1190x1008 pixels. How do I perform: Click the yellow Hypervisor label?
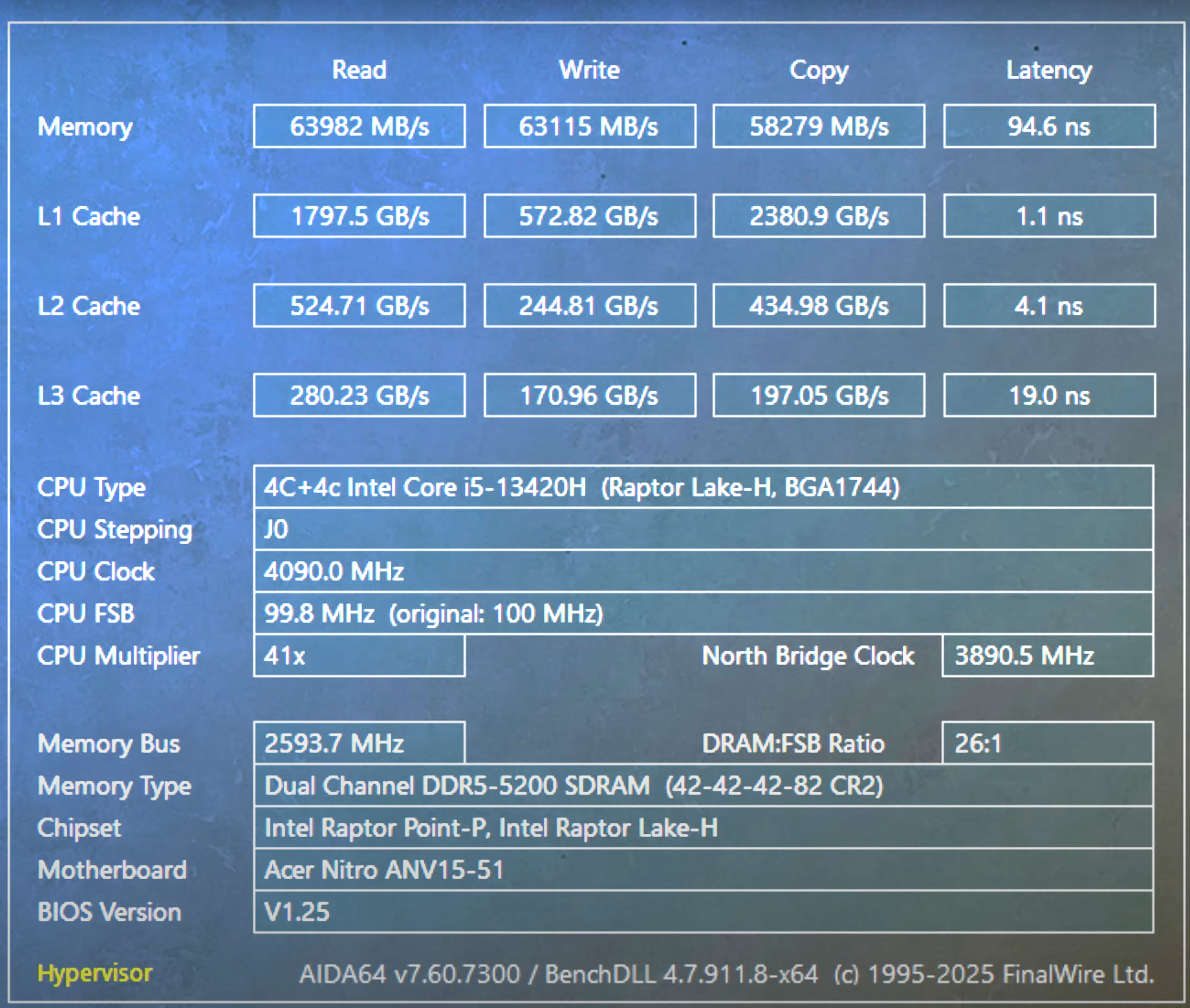[x=95, y=974]
